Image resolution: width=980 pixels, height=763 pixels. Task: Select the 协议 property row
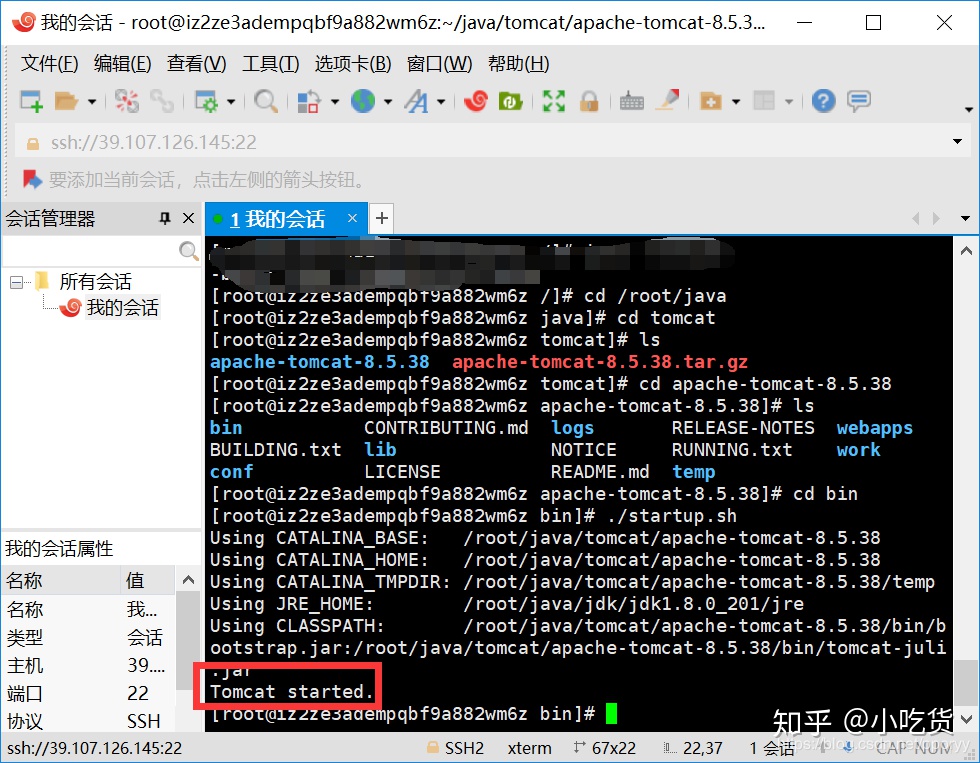[x=88, y=721]
